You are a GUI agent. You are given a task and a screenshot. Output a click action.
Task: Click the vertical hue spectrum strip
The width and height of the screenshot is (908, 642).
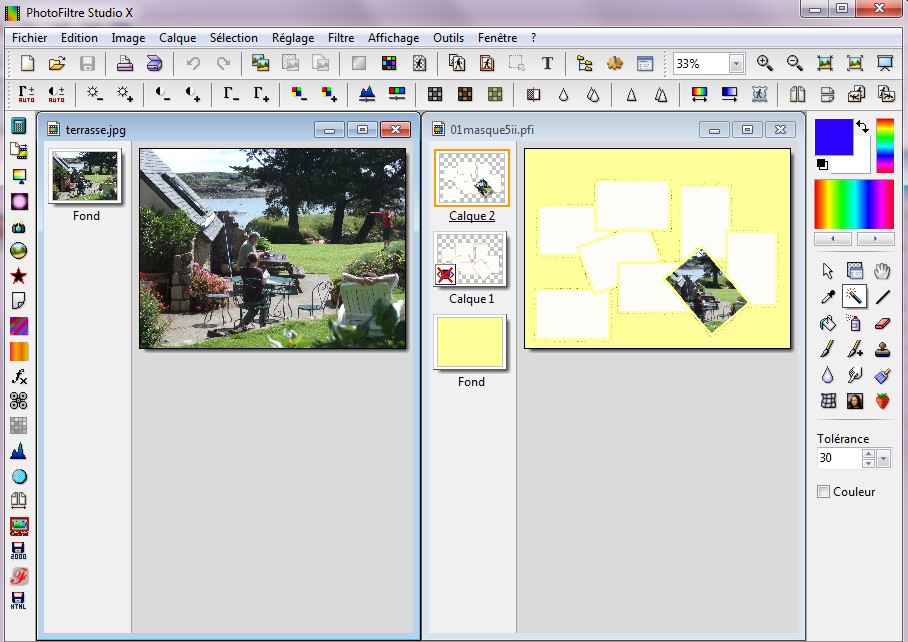point(885,145)
